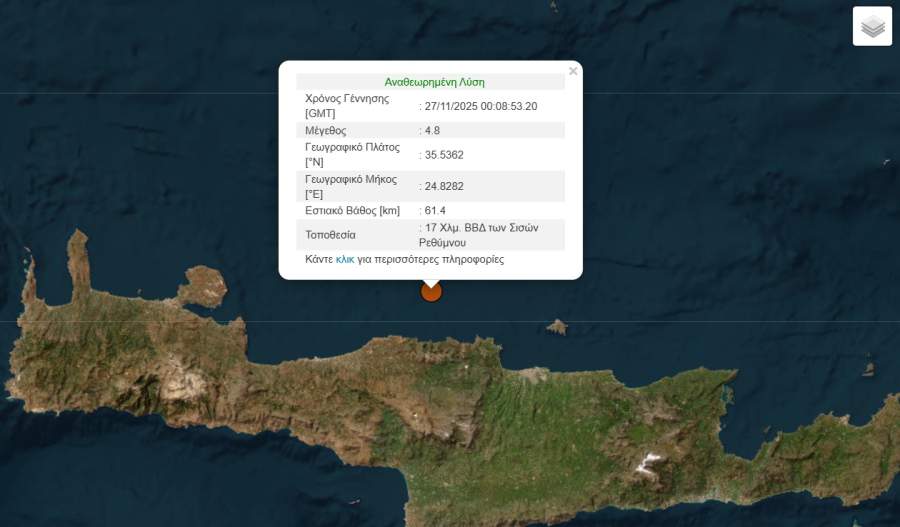Click the small island north of Crete's coast
The width and height of the screenshot is (900, 527).
click(557, 326)
